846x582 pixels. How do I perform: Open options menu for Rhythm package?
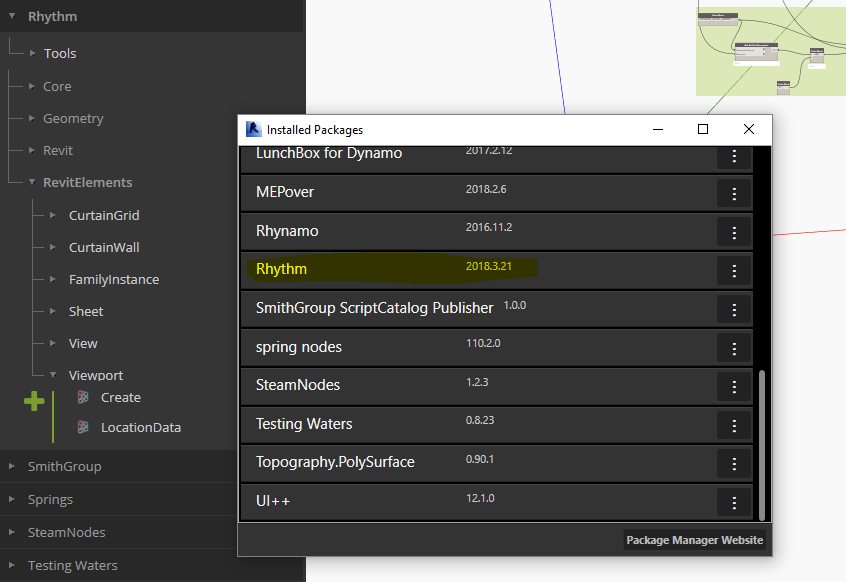[x=734, y=271]
